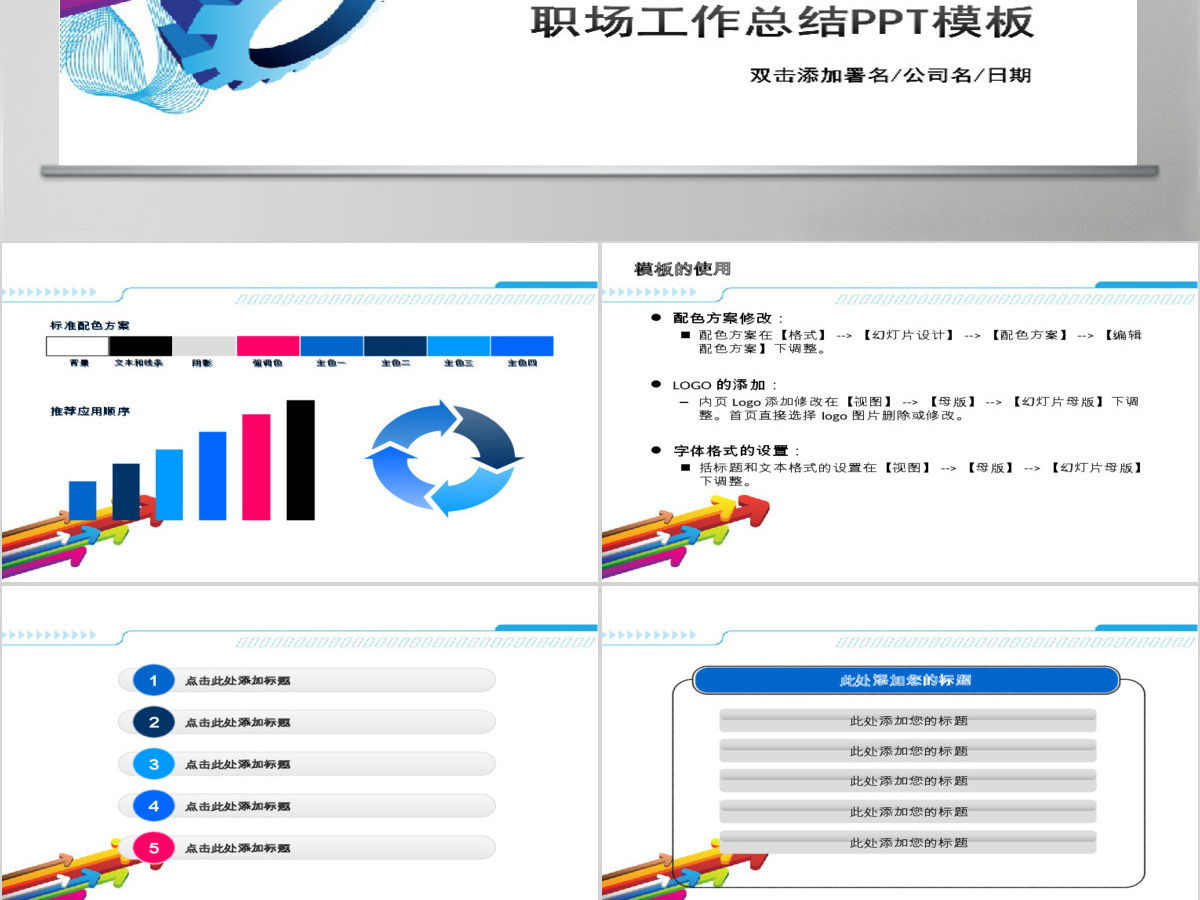Pick the pink 强调色 color swatch
This screenshot has width=1200, height=900.
coord(268,346)
